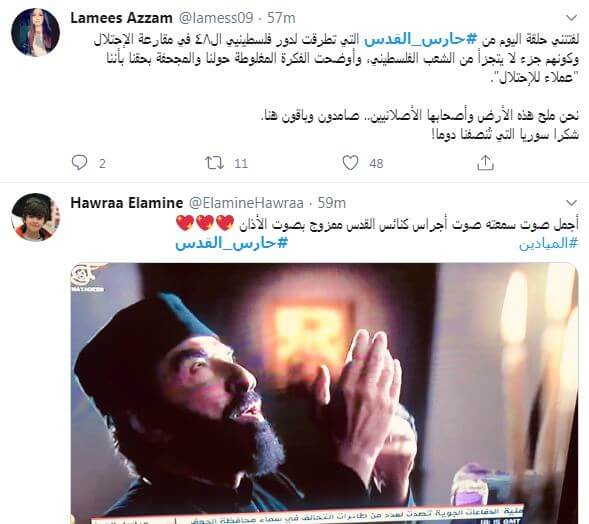
Task: Click the Hawraa Elamine display name
Action: click(127, 203)
